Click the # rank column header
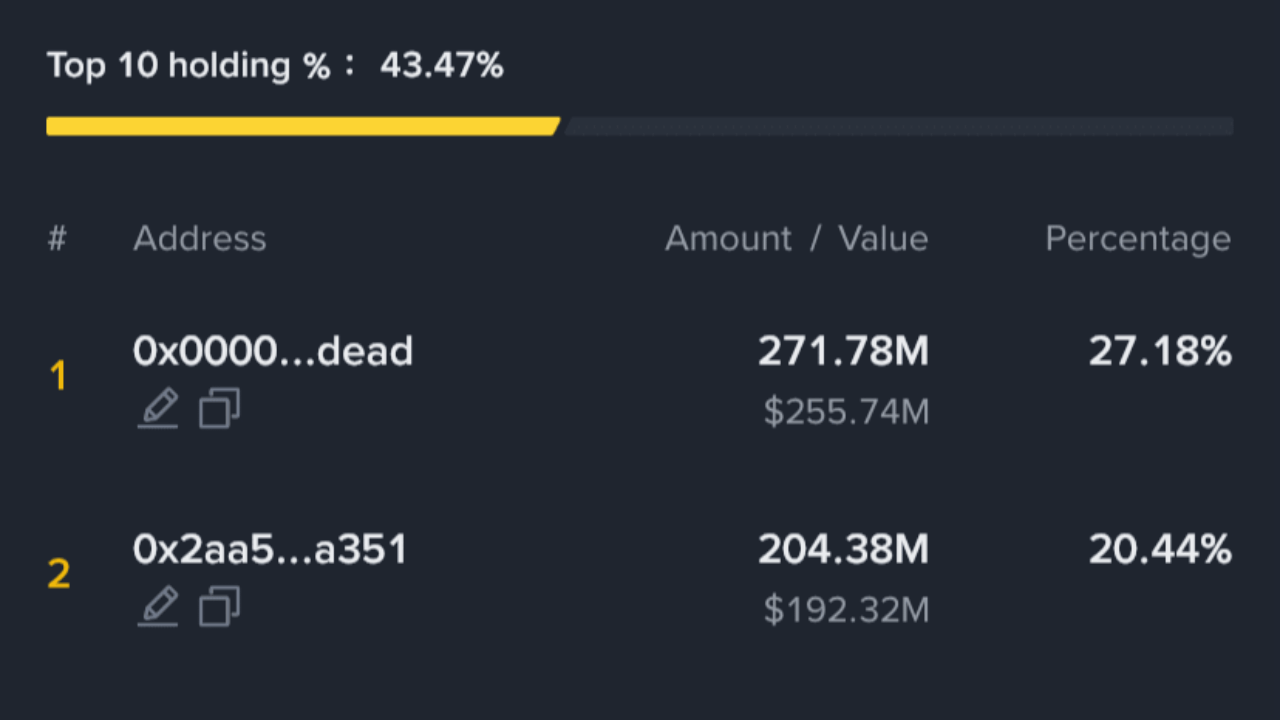 point(58,238)
